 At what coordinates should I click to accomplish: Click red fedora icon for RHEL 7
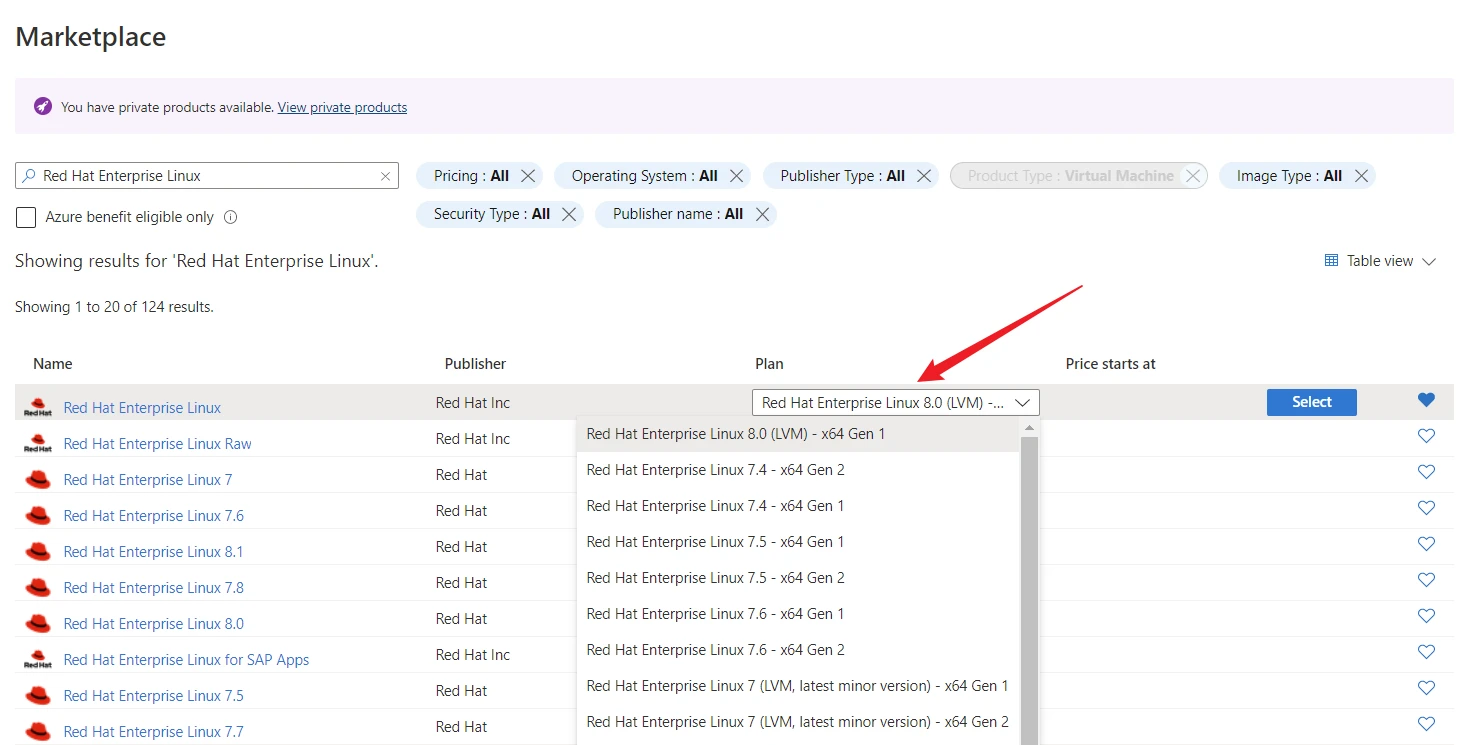pyautogui.click(x=38, y=479)
